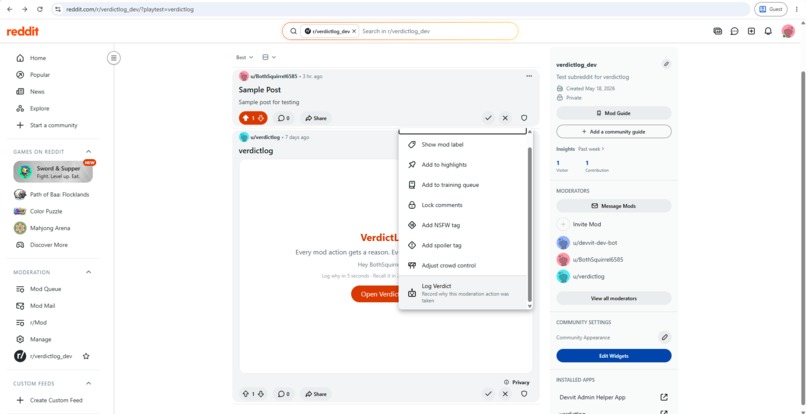Reload the current page
Screen dimensions: 806x414
[40, 9]
